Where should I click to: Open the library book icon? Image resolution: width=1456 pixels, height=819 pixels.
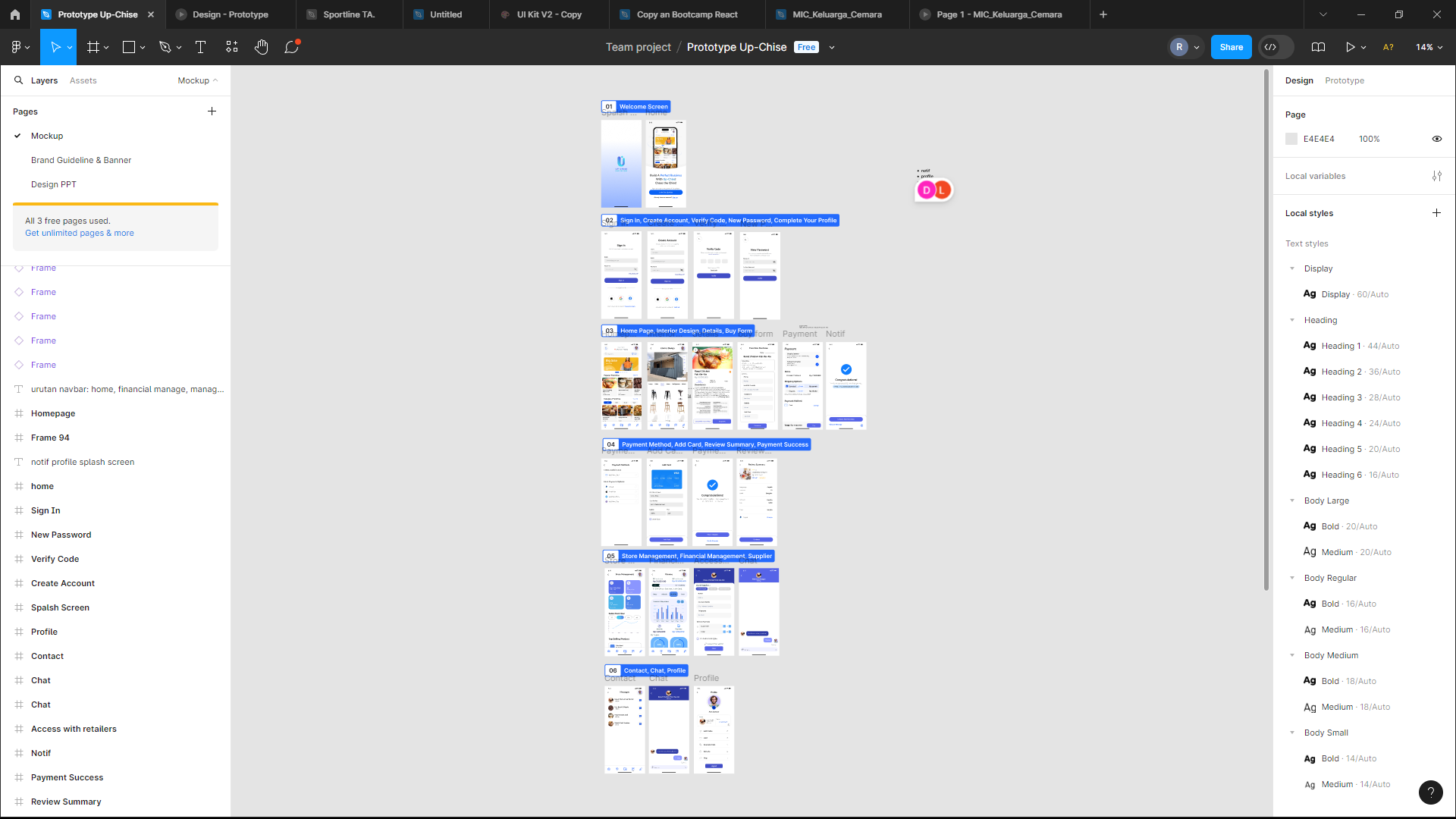[1318, 47]
